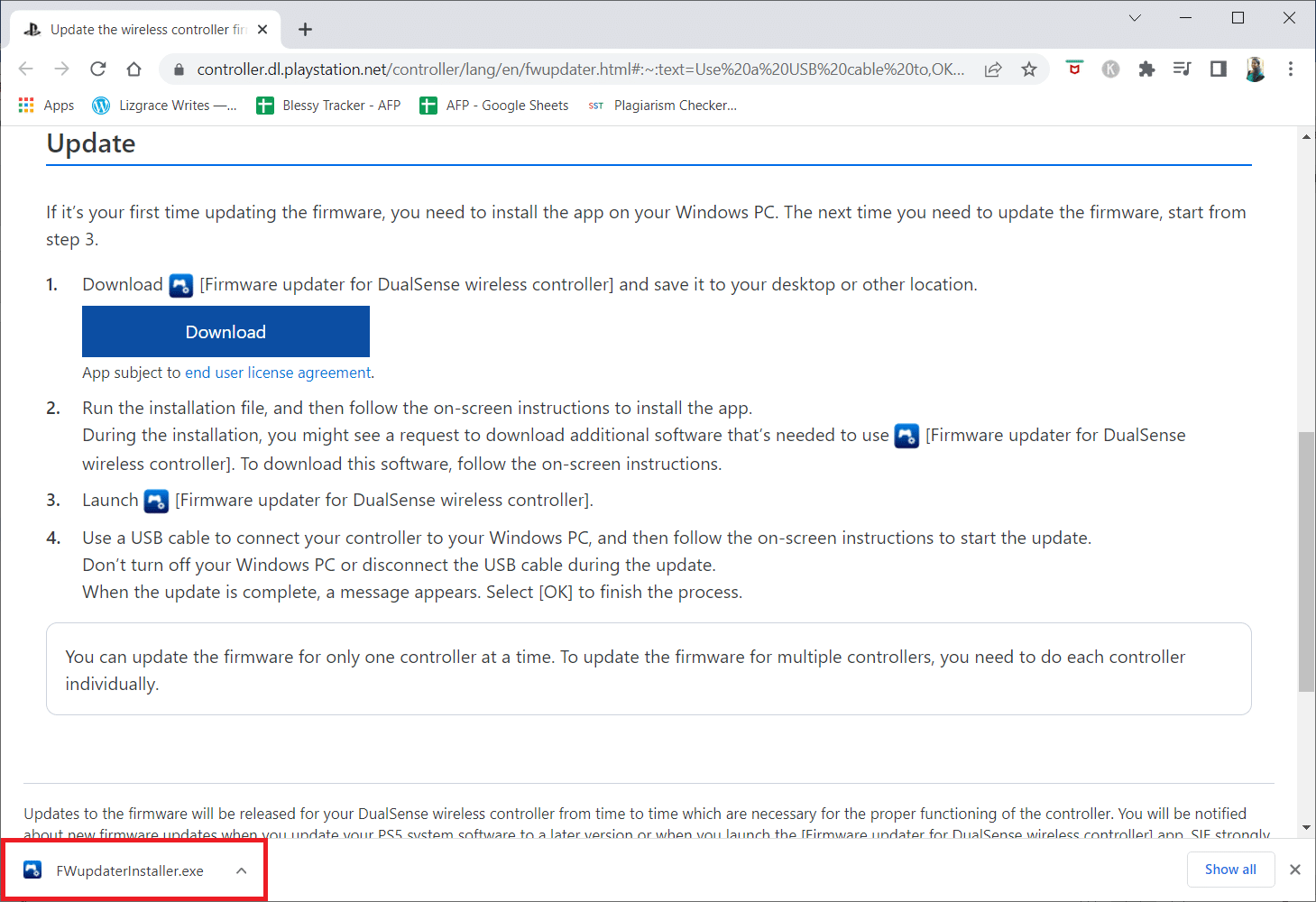
Task: Click the K extension icon
Action: pyautogui.click(x=1110, y=69)
